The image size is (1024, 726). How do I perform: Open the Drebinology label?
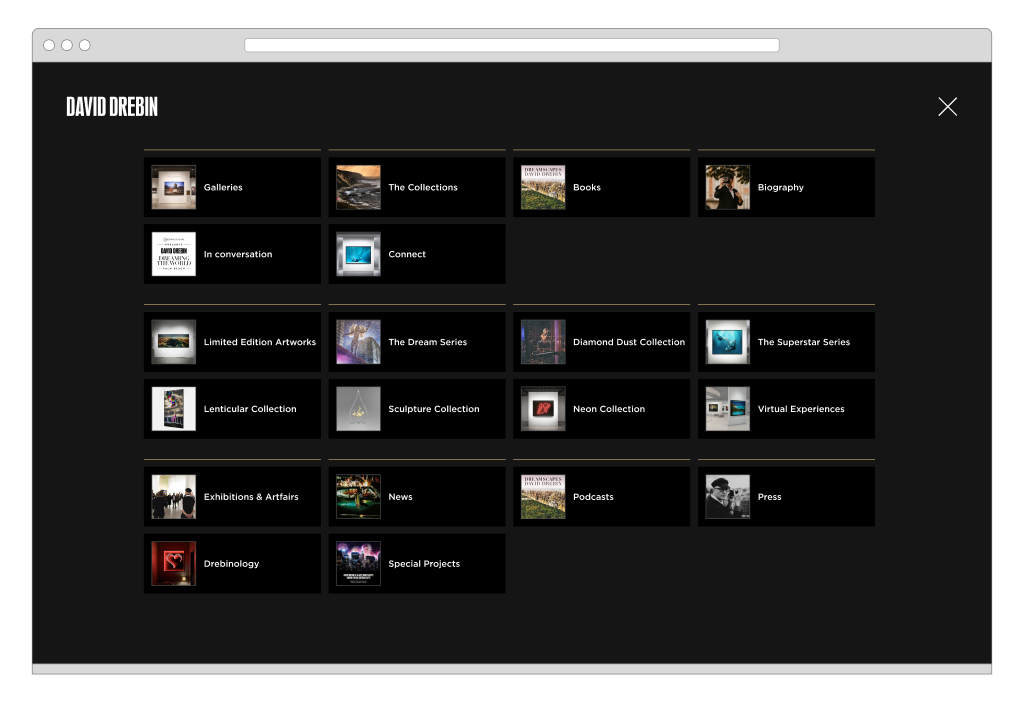coord(231,564)
